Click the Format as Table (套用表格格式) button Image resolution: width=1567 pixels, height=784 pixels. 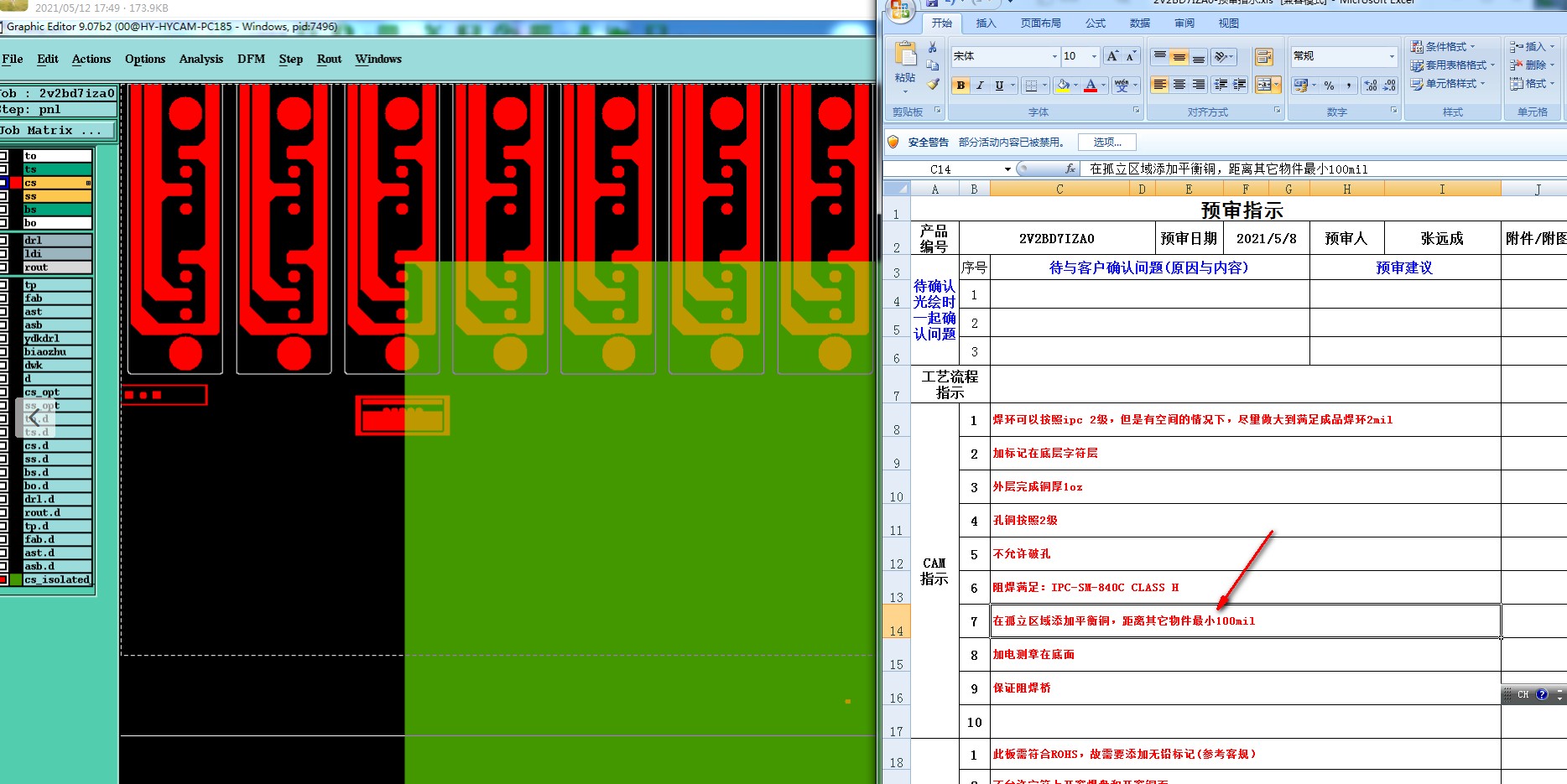tap(1452, 65)
